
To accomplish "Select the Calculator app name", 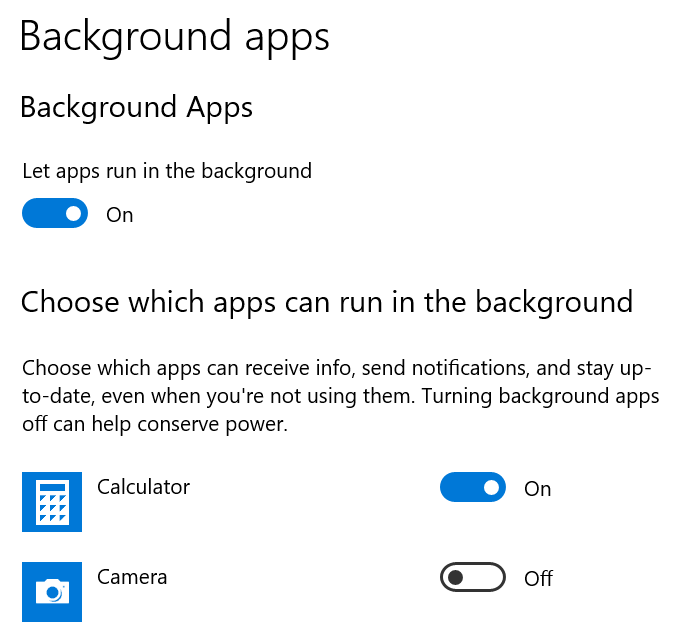I will pos(144,487).
